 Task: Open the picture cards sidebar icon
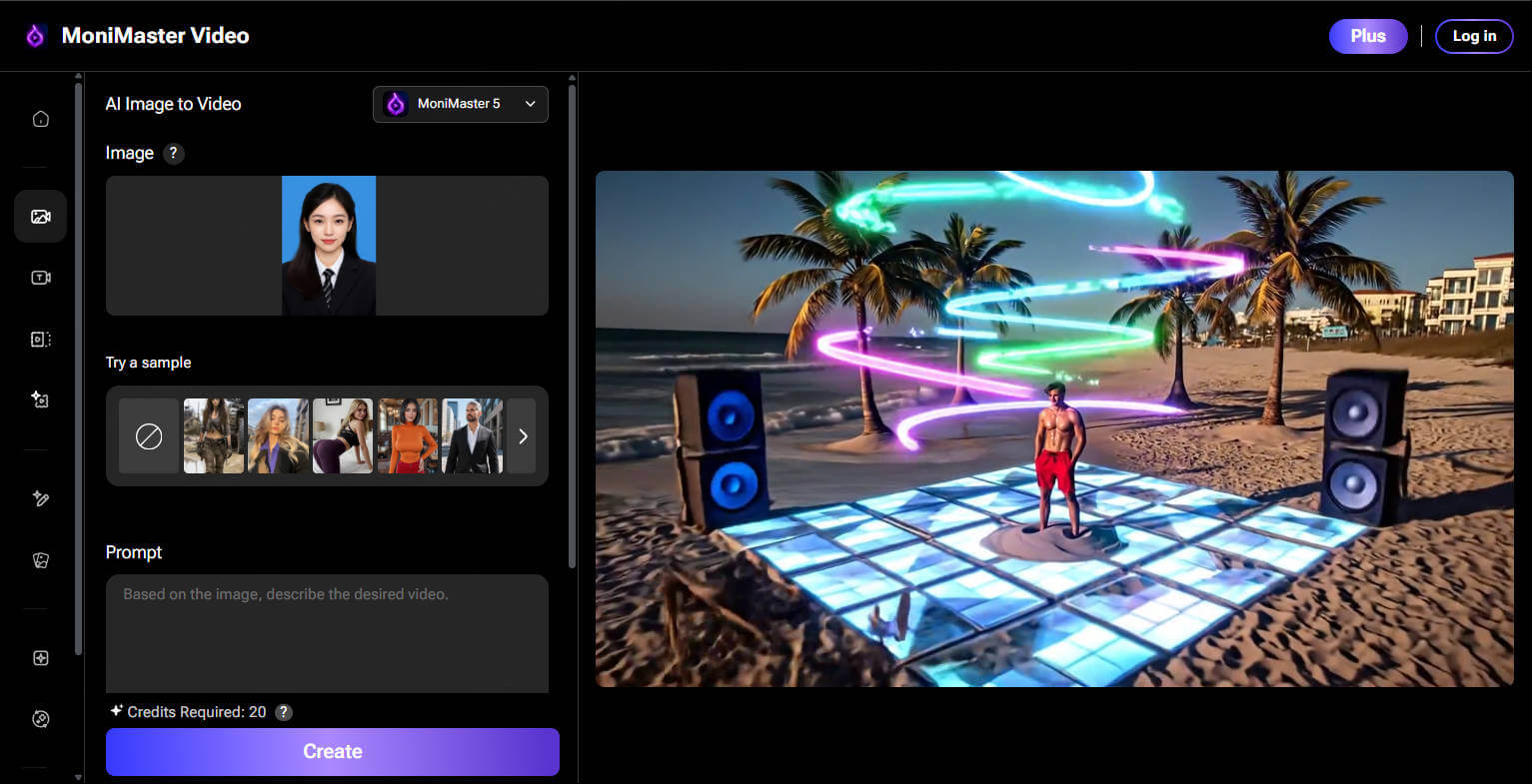point(41,560)
